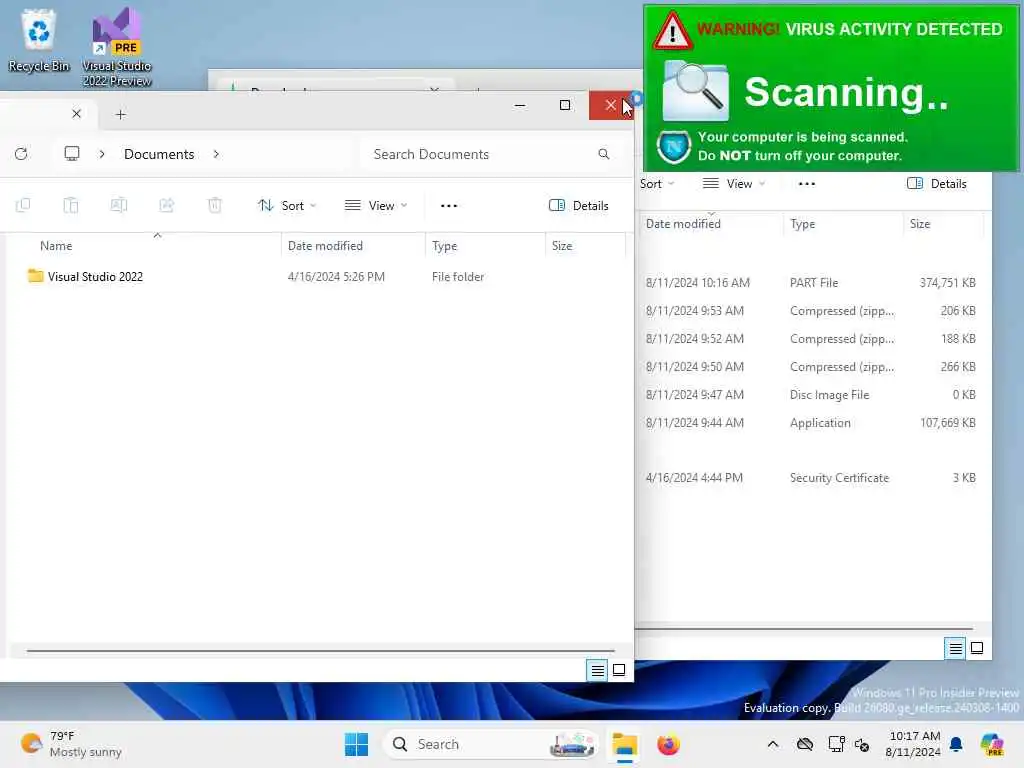Open the clock showing 10:17 AM
This screenshot has height=768, width=1024.
pos(913,744)
